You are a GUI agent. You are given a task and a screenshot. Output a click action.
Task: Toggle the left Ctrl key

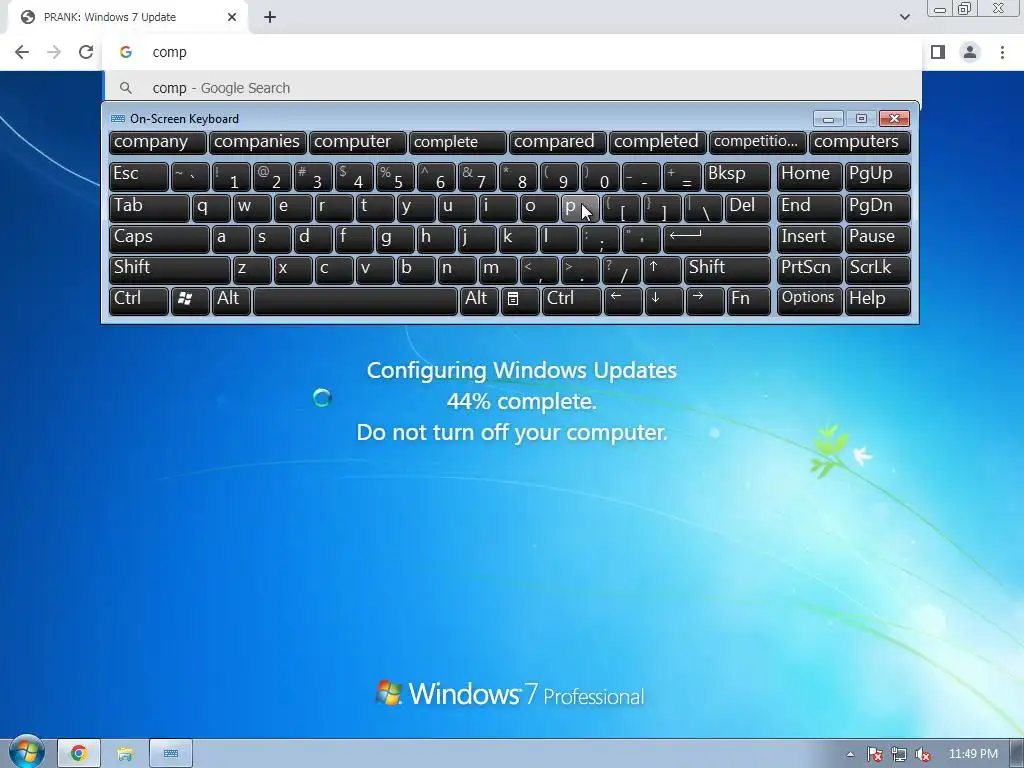point(138,301)
